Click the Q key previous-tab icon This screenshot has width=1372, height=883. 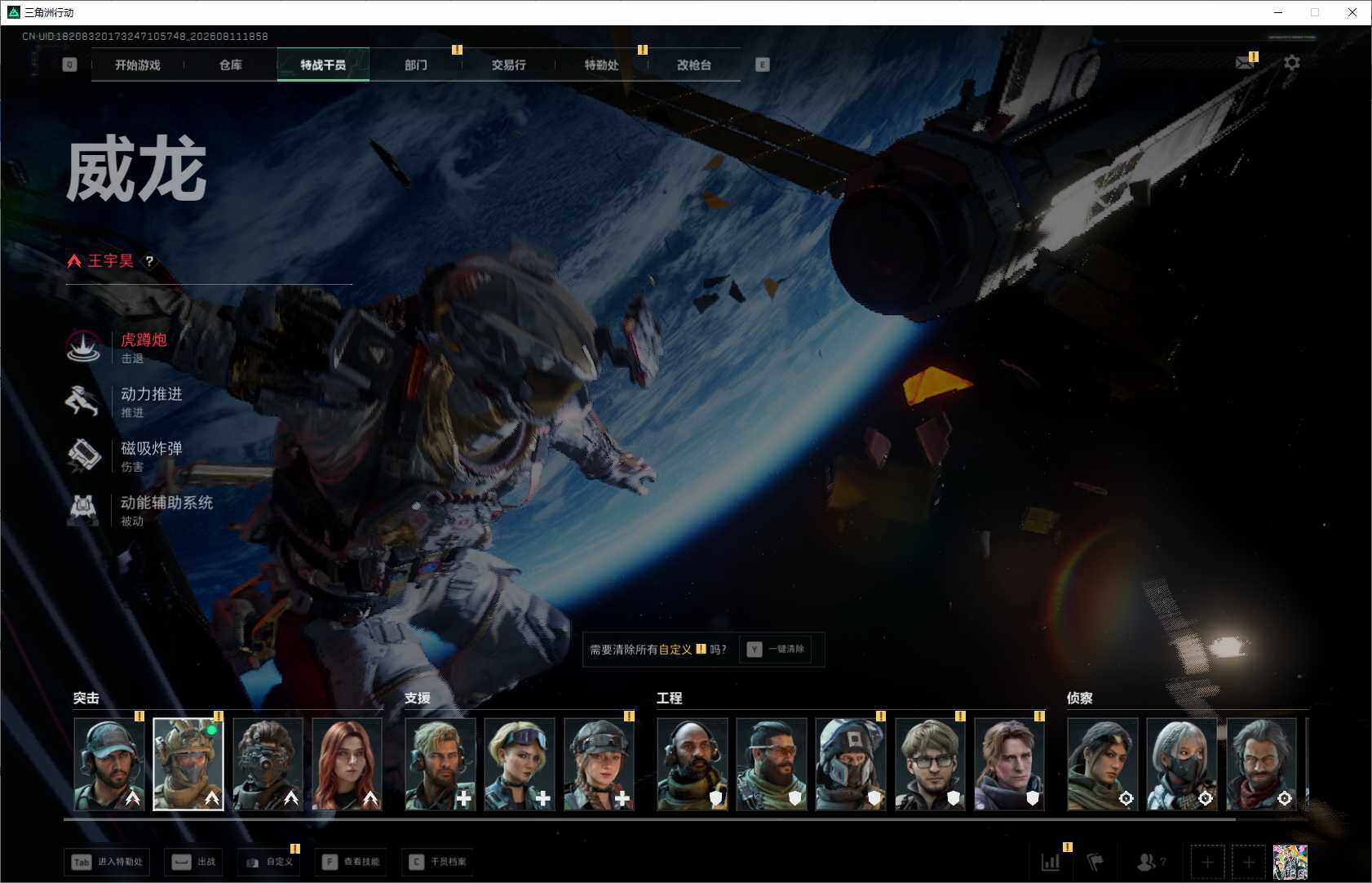coord(70,64)
